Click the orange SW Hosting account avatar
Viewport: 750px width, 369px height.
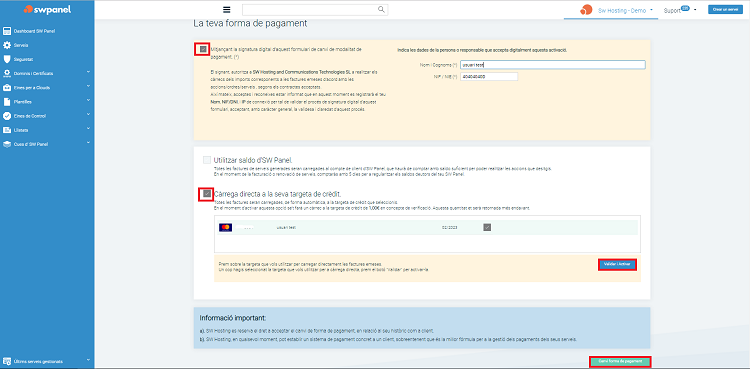click(586, 10)
